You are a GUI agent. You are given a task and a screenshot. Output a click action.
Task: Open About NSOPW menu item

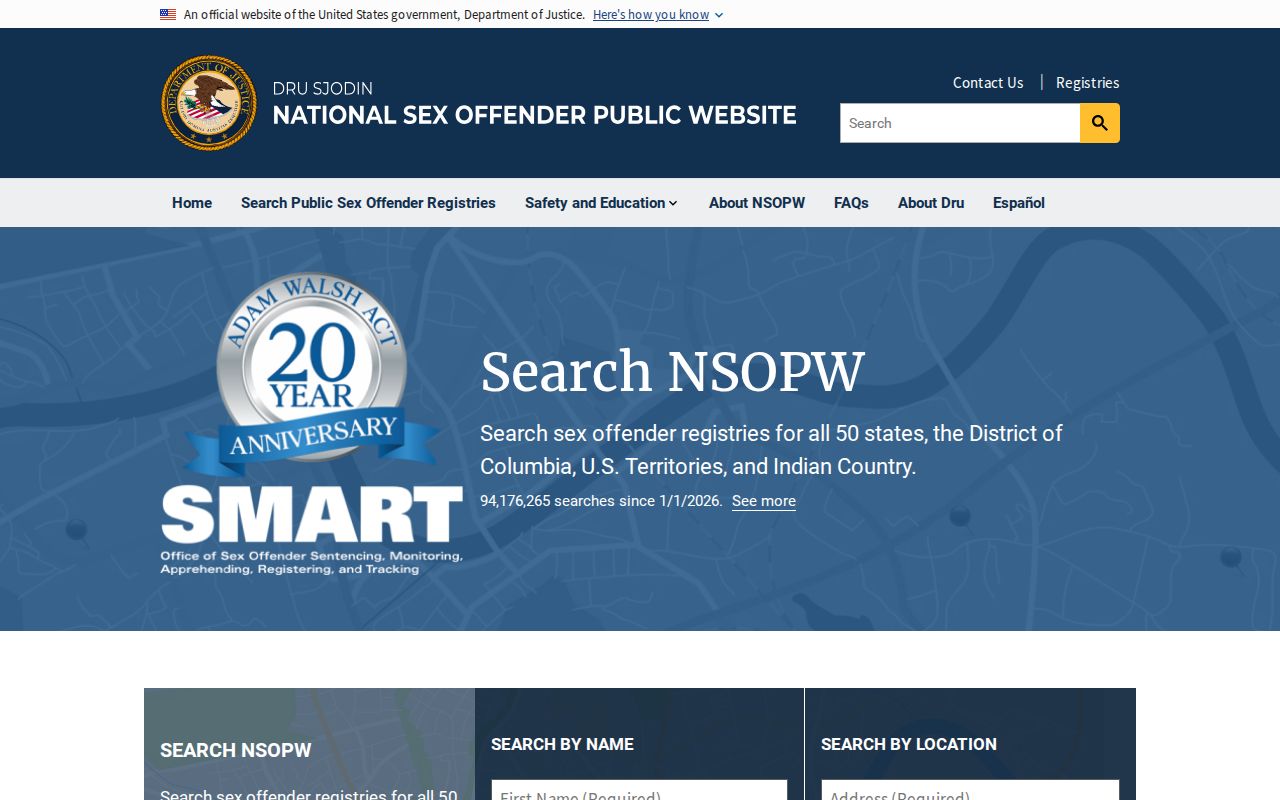coord(757,203)
